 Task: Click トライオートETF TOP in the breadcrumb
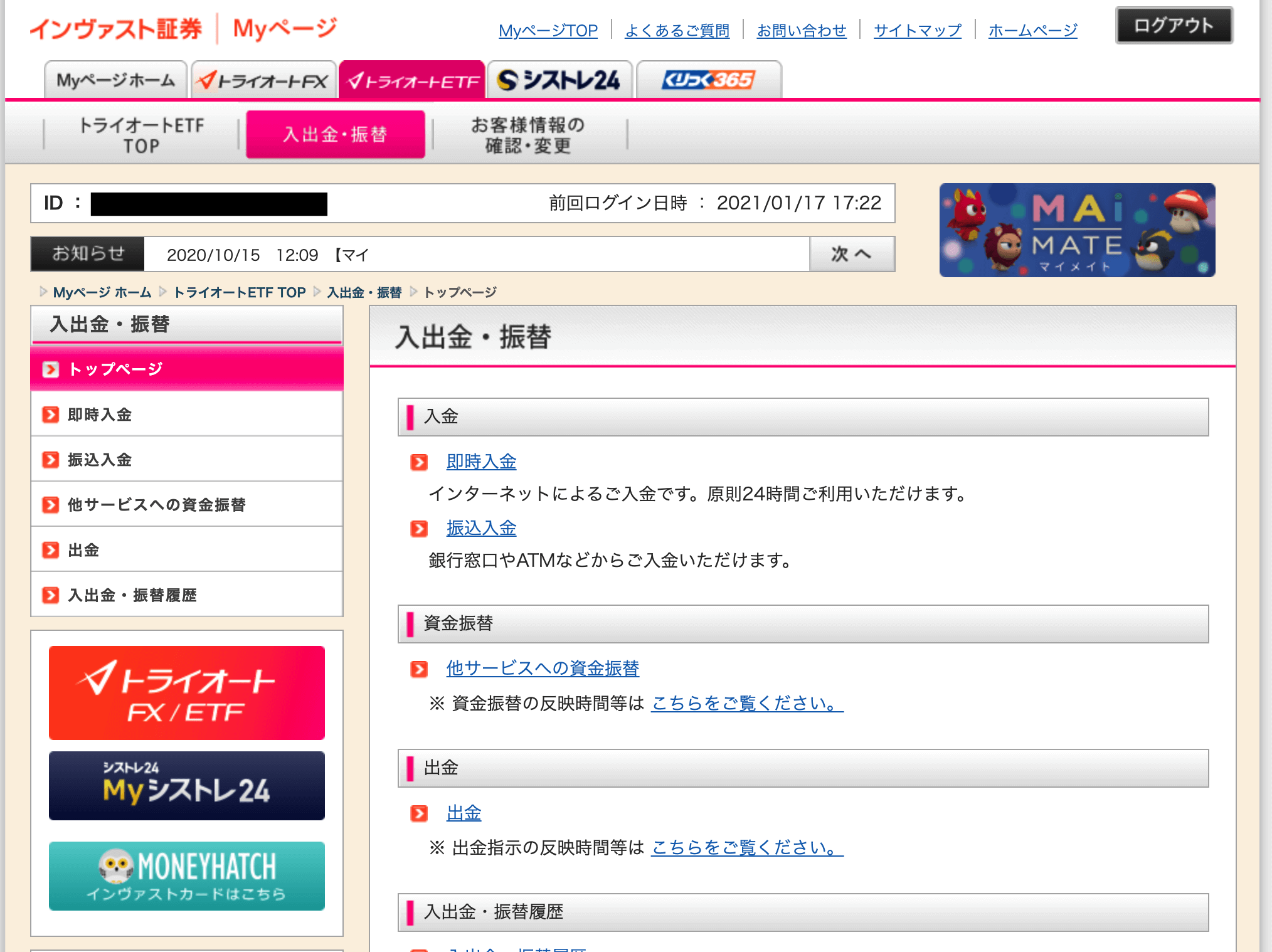[x=240, y=292]
